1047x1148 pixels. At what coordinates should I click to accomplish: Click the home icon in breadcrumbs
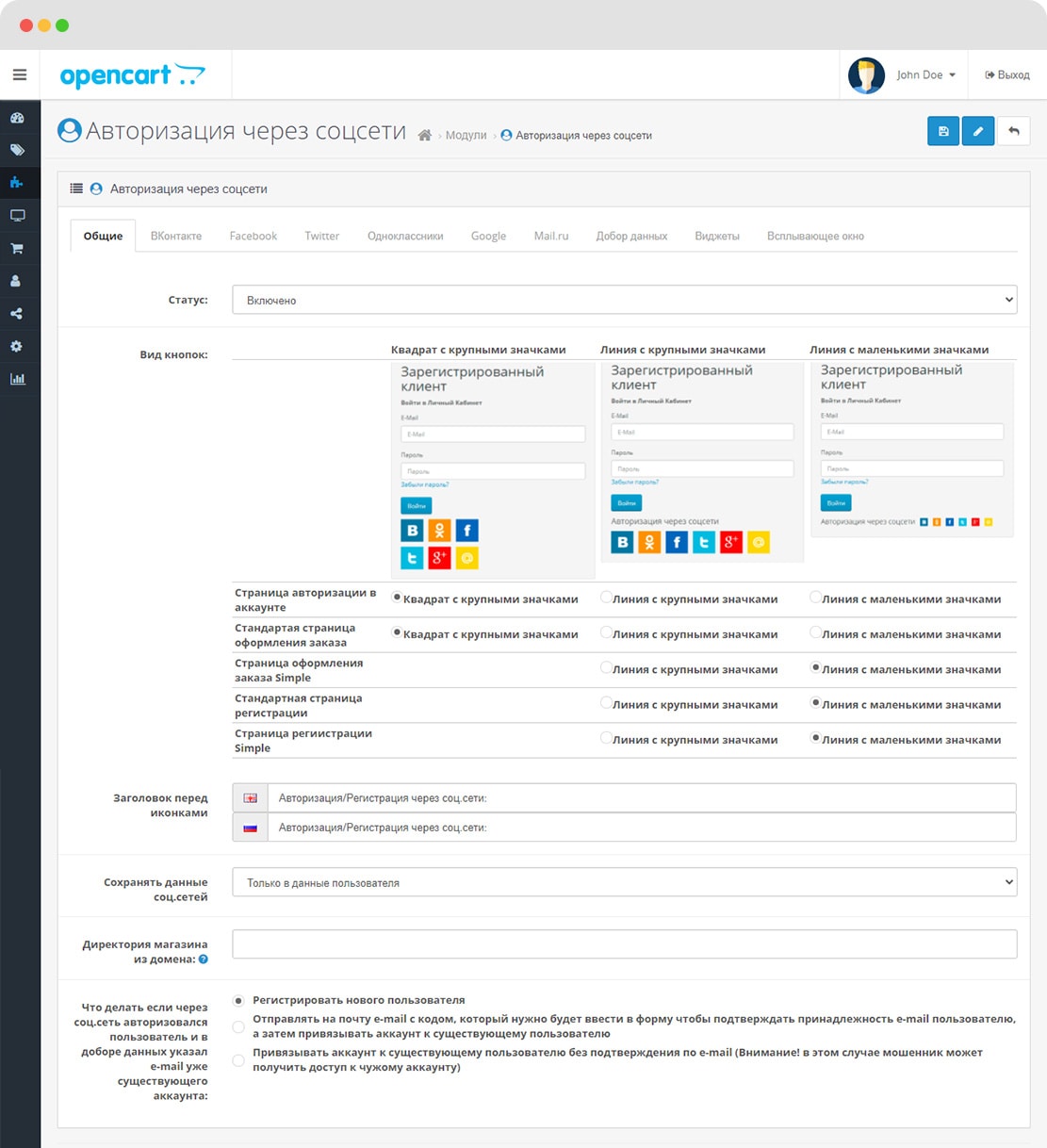[425, 136]
